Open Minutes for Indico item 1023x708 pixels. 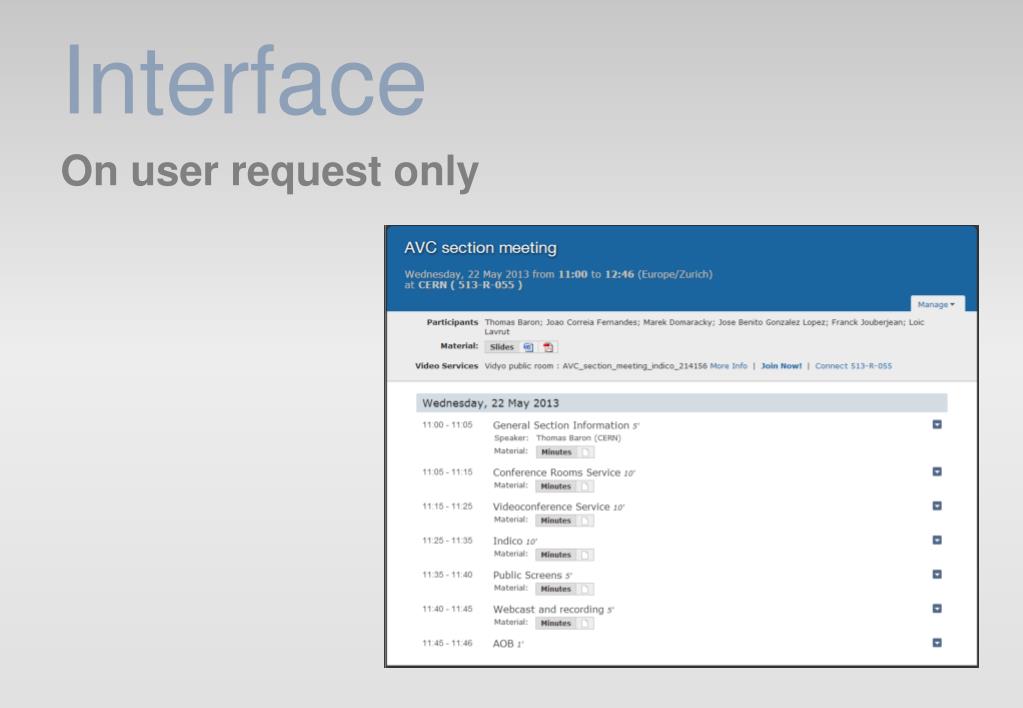[556, 555]
